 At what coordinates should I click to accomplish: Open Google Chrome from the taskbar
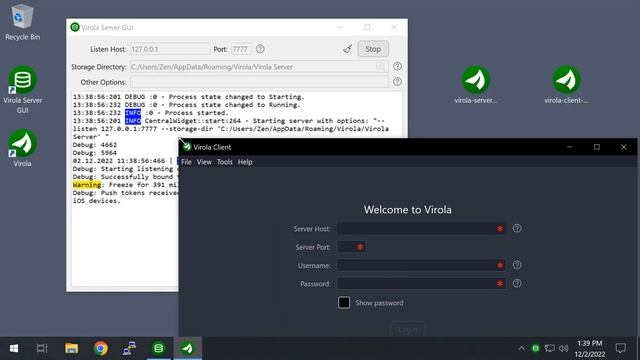tap(100, 348)
